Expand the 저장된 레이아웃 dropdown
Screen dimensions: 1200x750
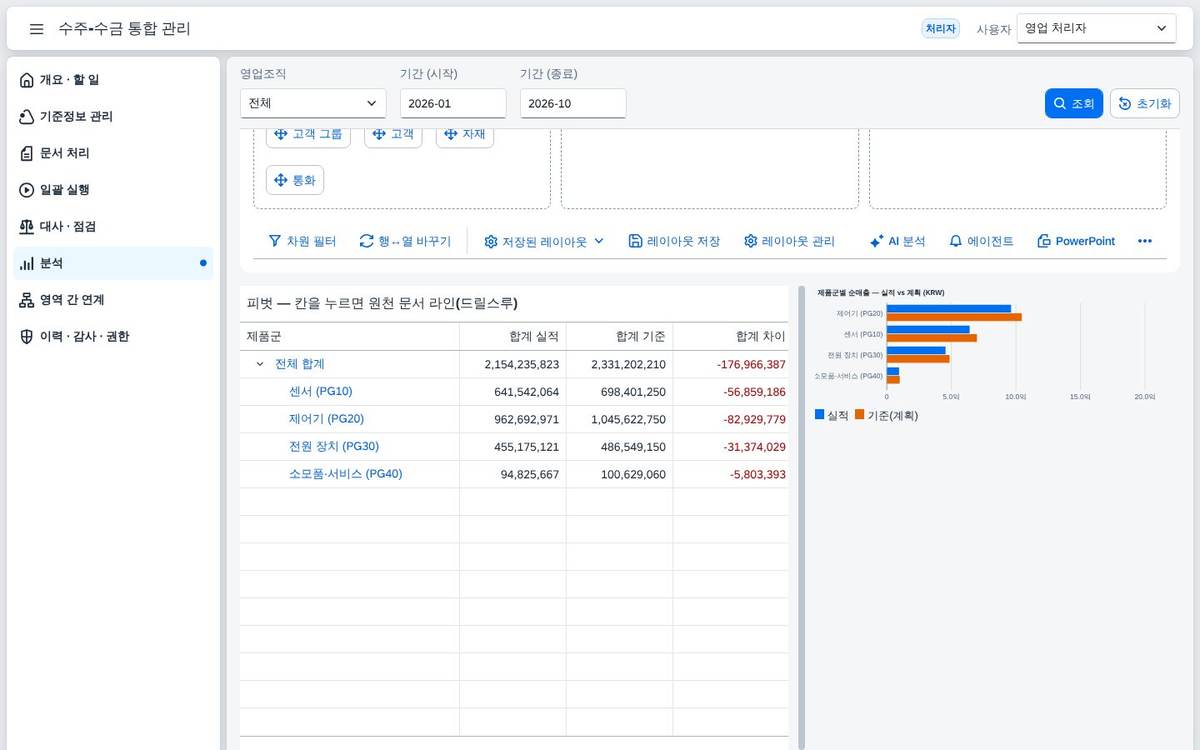[x=544, y=241]
